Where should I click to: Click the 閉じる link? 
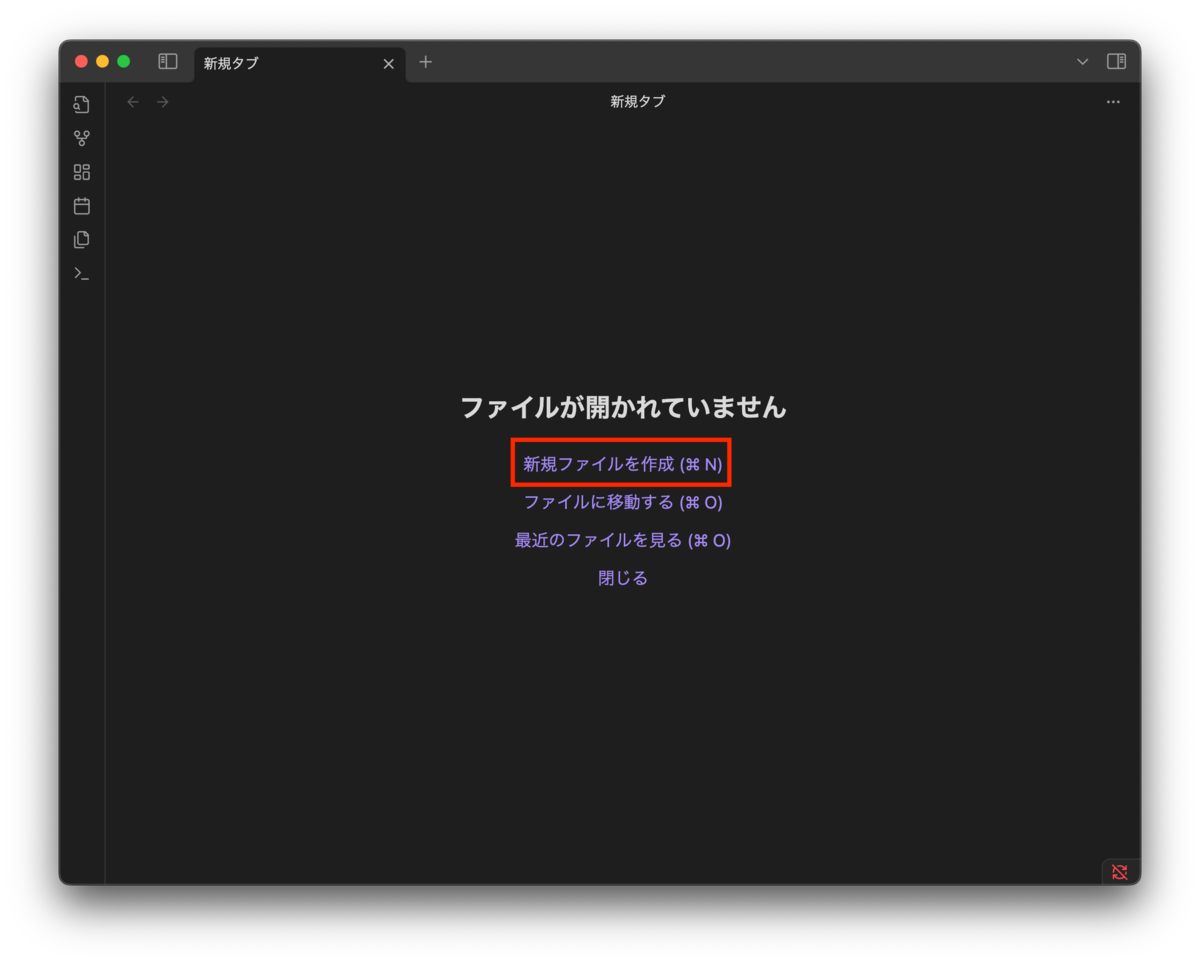pyautogui.click(x=623, y=578)
